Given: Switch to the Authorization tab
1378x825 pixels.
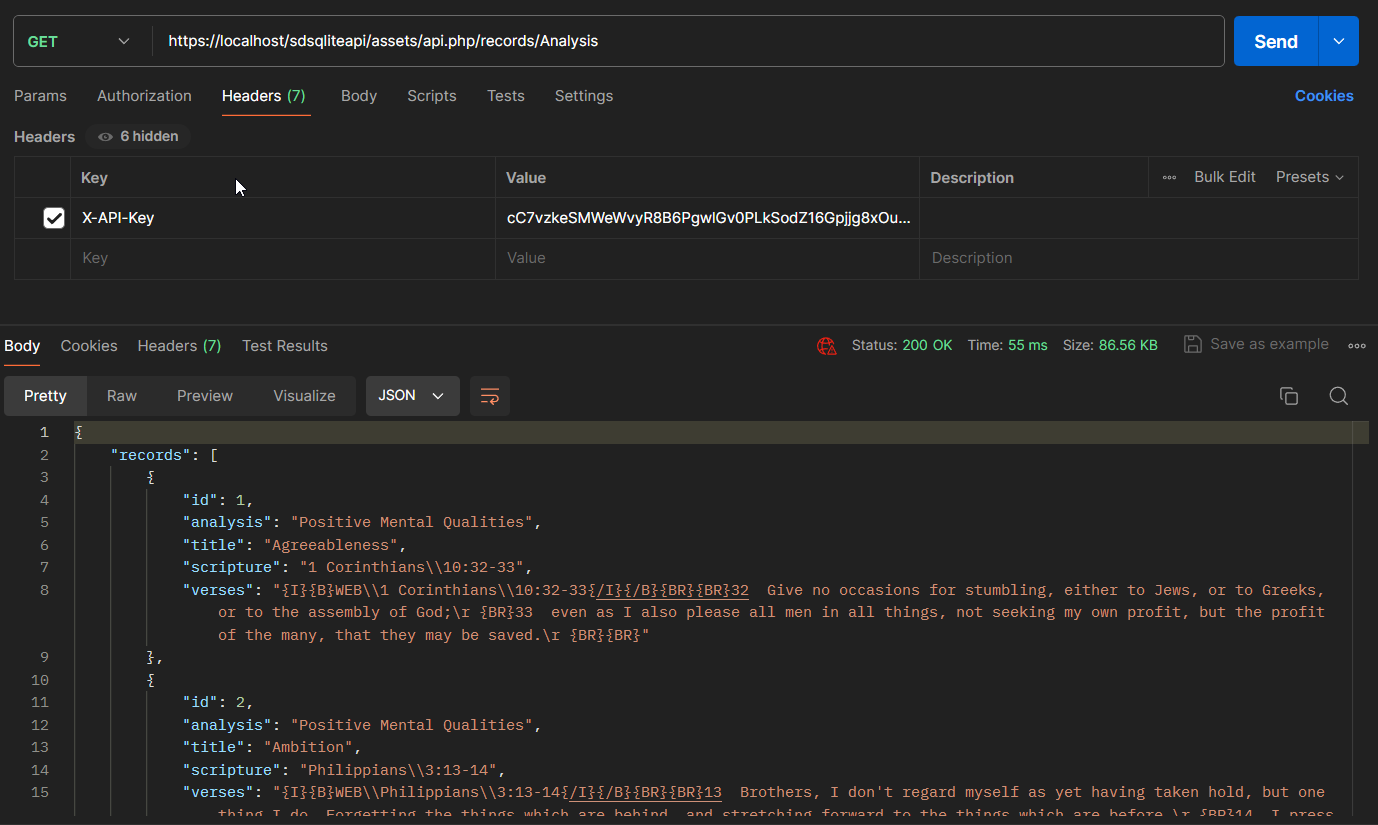Looking at the screenshot, I should point(144,96).
